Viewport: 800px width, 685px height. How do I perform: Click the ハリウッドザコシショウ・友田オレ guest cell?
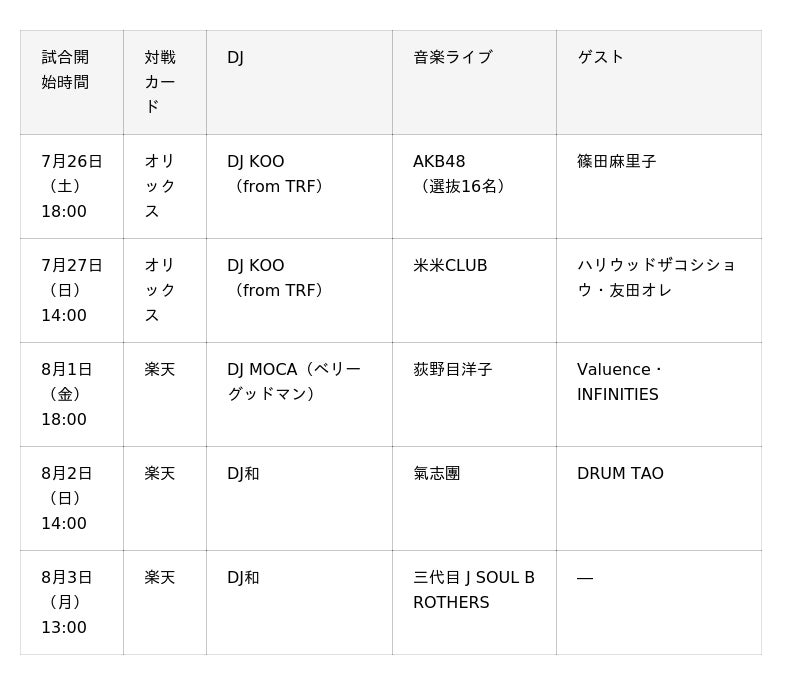[x=655, y=278]
